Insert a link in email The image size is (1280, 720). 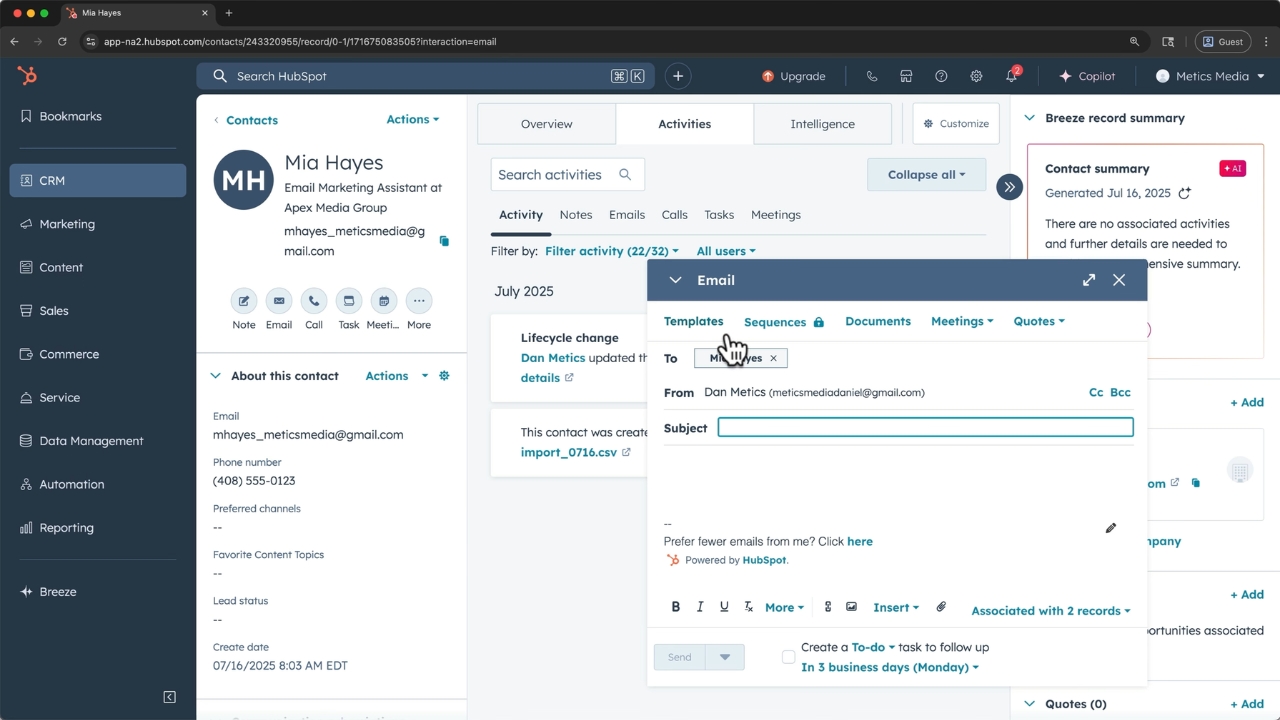click(x=827, y=607)
